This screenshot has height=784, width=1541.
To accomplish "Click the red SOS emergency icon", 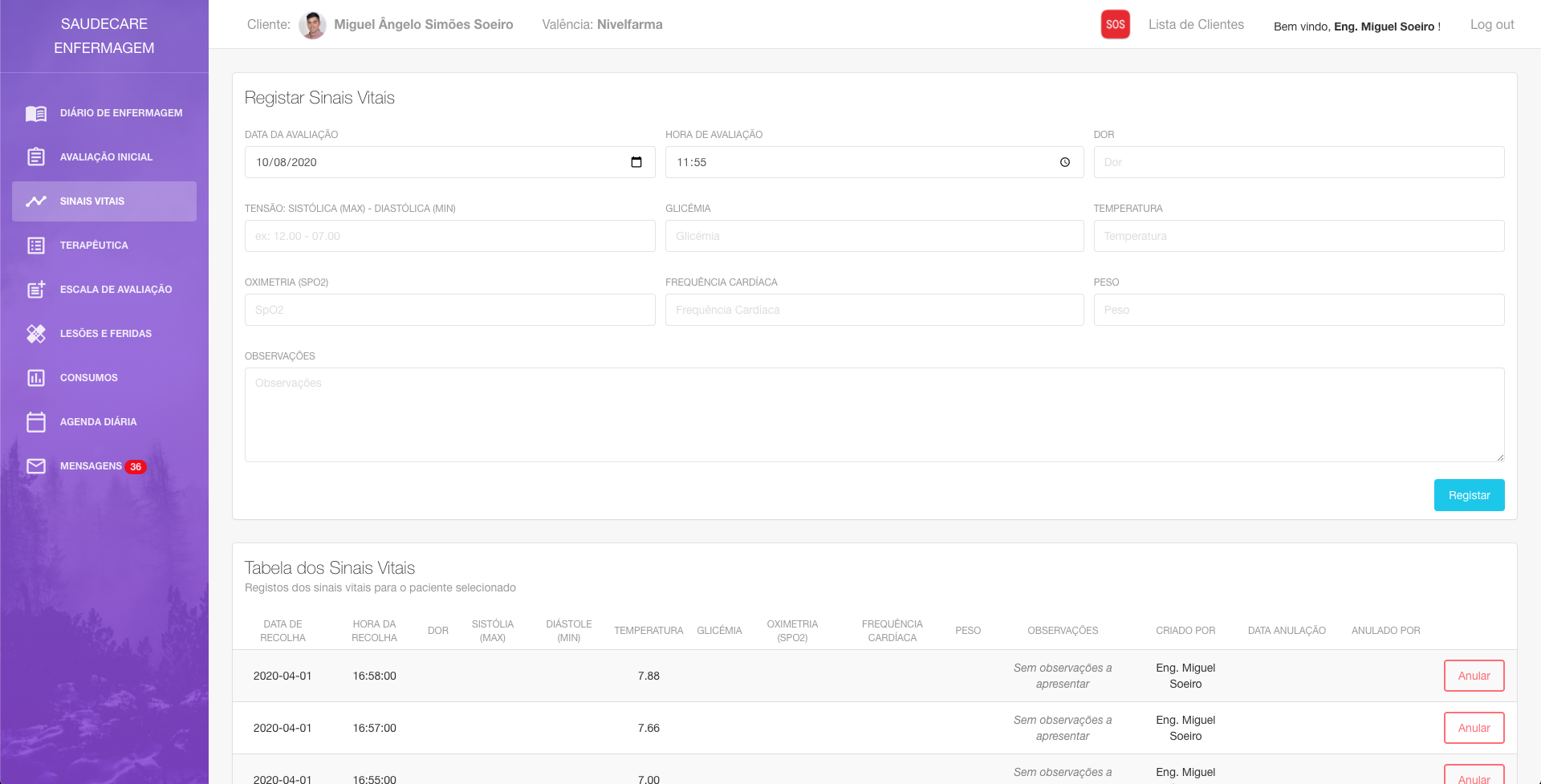I will (x=1116, y=24).
